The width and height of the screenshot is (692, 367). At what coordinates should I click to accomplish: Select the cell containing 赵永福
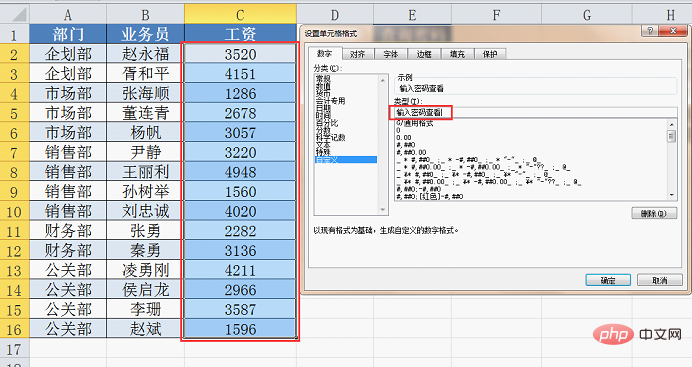point(145,54)
